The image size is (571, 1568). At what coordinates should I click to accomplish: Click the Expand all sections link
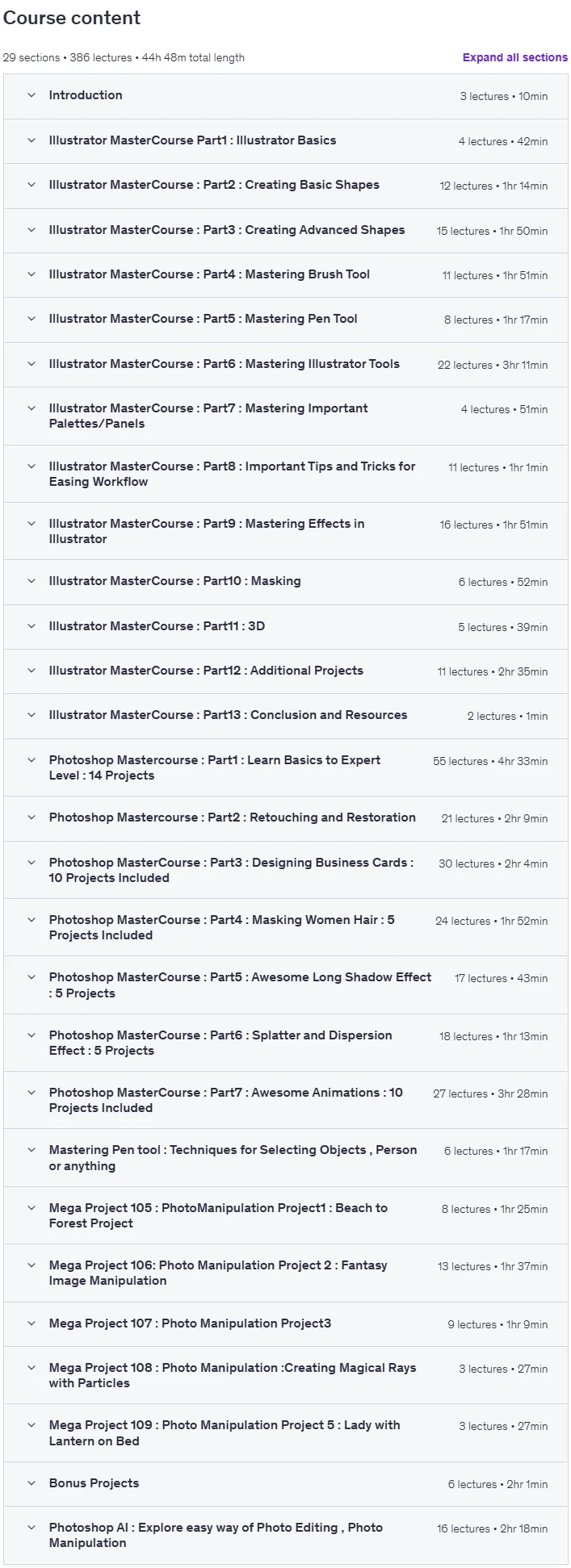[514, 57]
